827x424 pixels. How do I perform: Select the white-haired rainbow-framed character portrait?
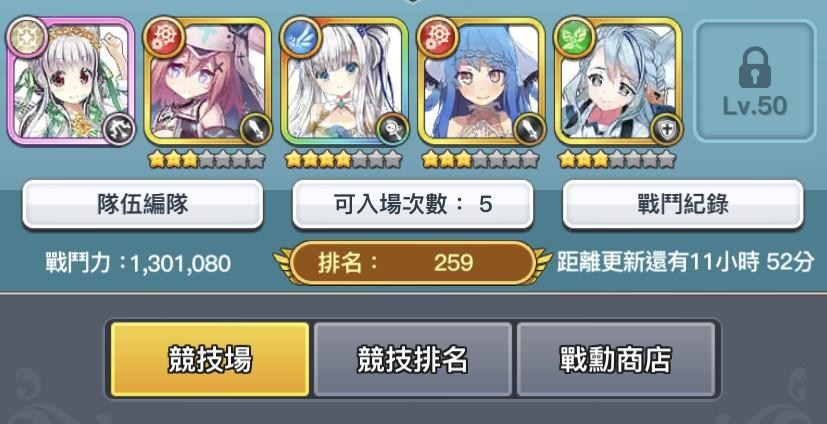(345, 81)
